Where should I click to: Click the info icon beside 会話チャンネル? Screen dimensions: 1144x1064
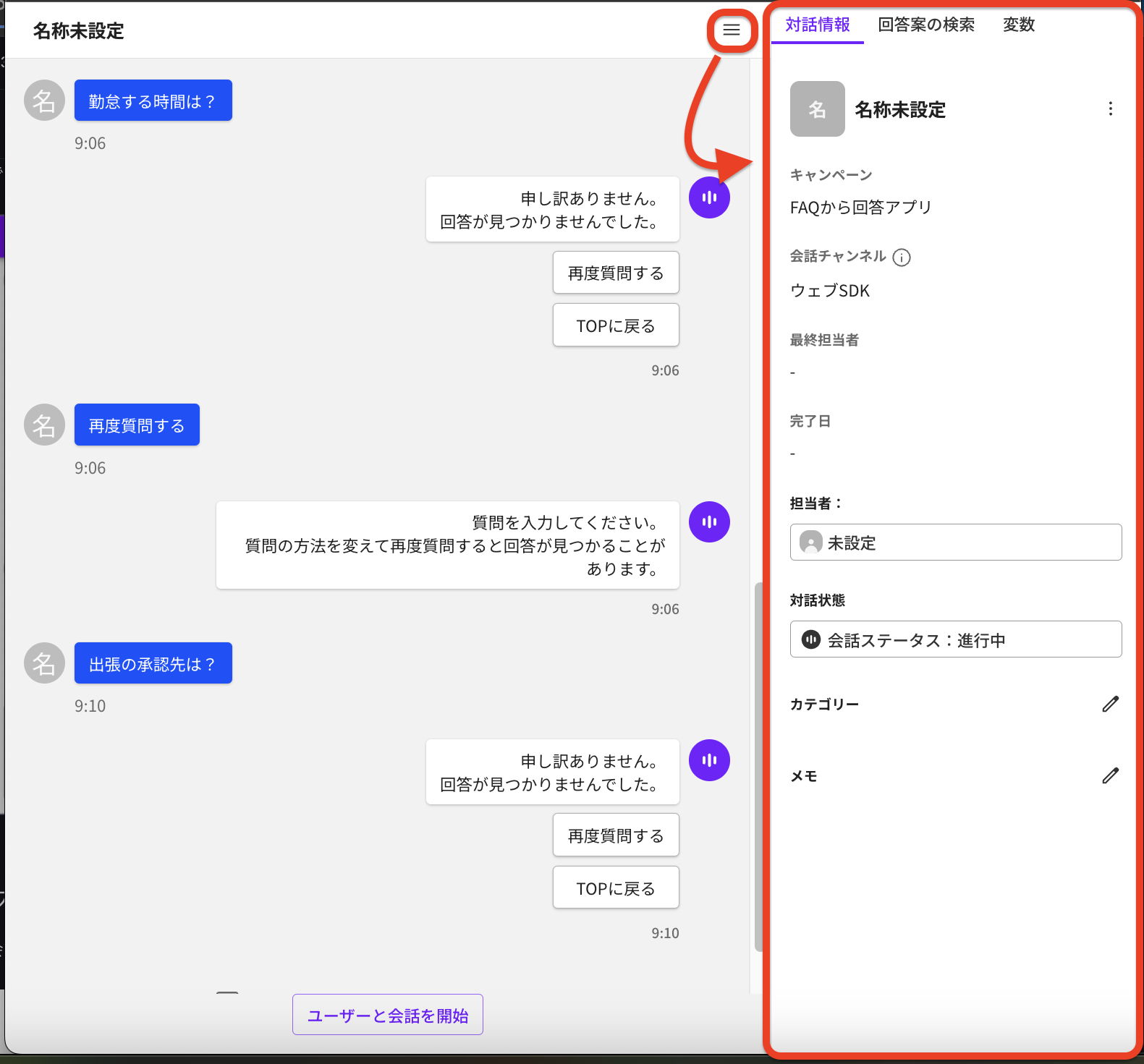[901, 258]
